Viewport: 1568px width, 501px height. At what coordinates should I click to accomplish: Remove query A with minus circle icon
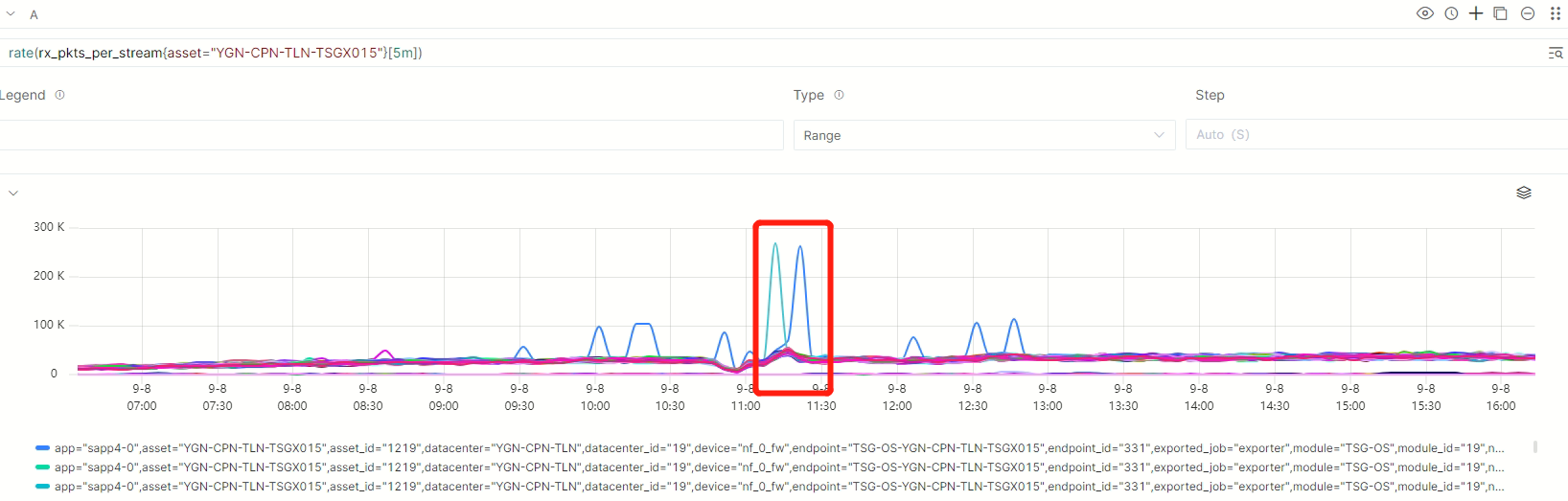pos(1528,13)
